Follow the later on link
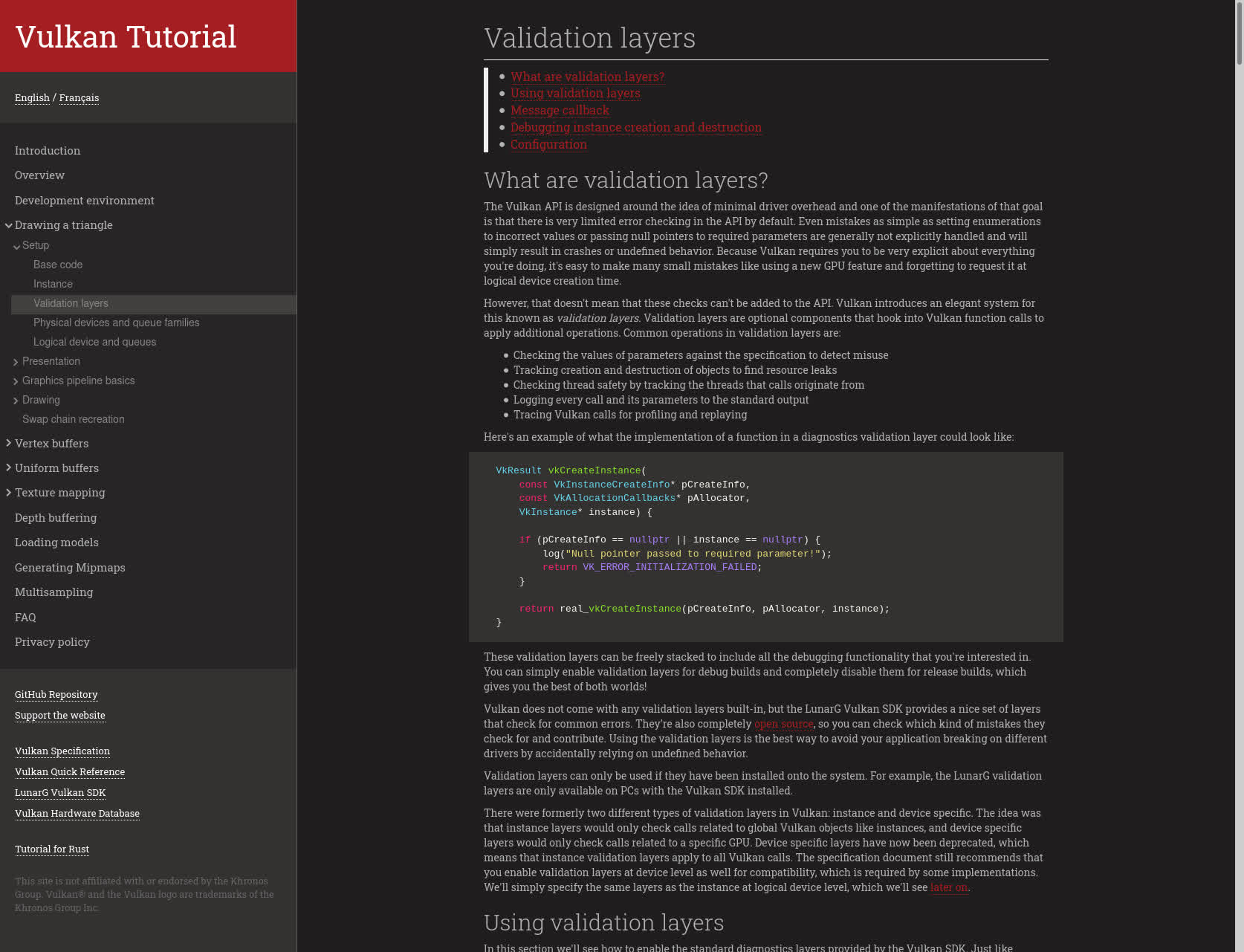 (x=949, y=887)
